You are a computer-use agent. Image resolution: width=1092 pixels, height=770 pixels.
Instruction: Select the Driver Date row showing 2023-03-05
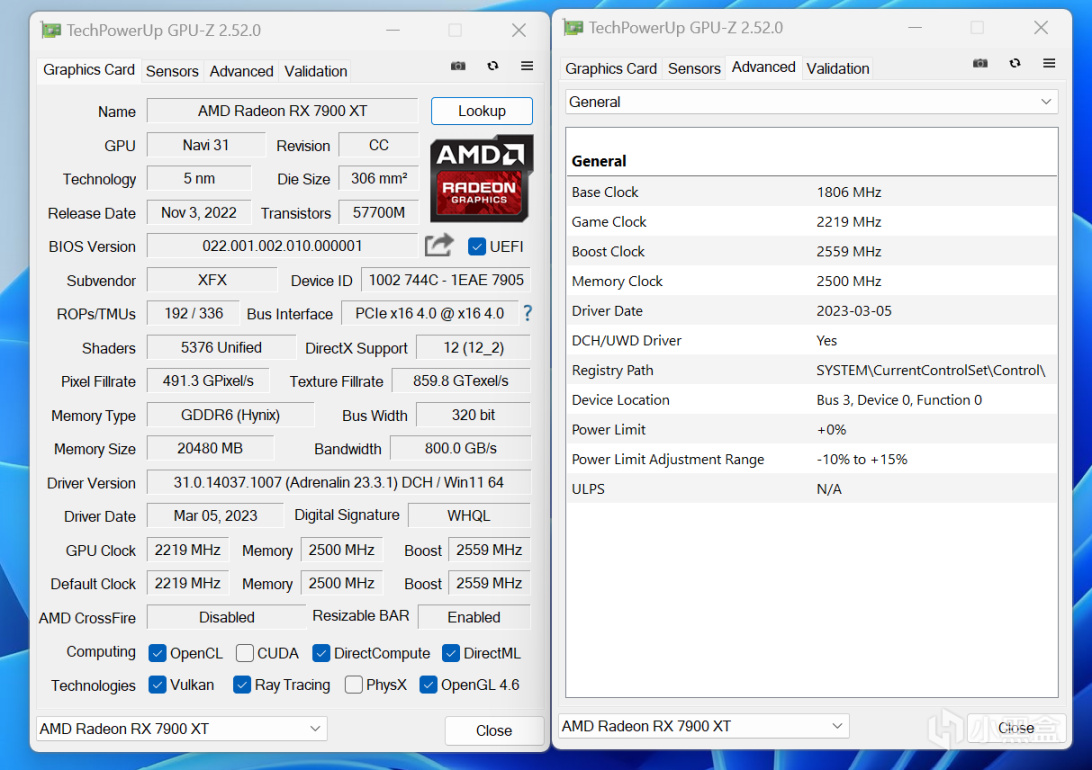pos(811,311)
